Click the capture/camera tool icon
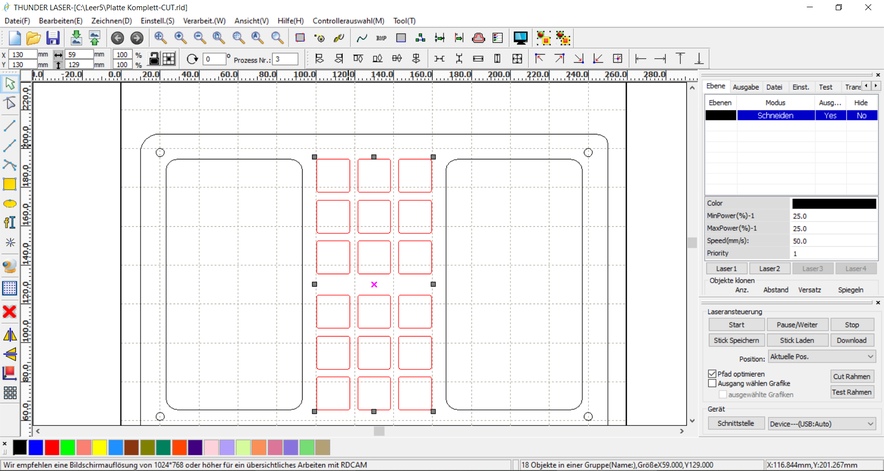This screenshot has width=884, height=471. 10,266
